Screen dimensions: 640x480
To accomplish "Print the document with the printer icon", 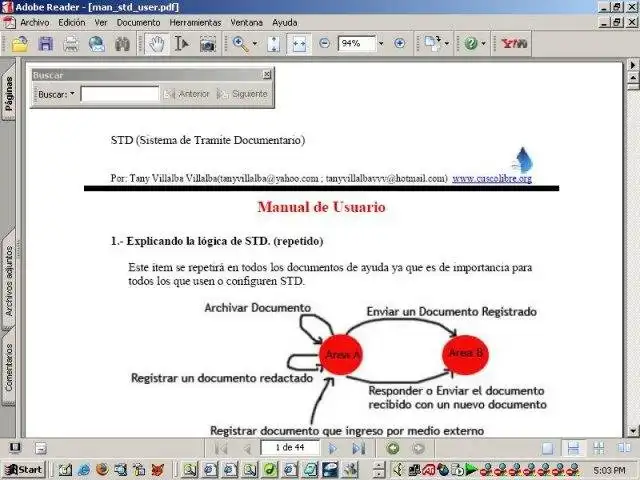I will coord(71,44).
